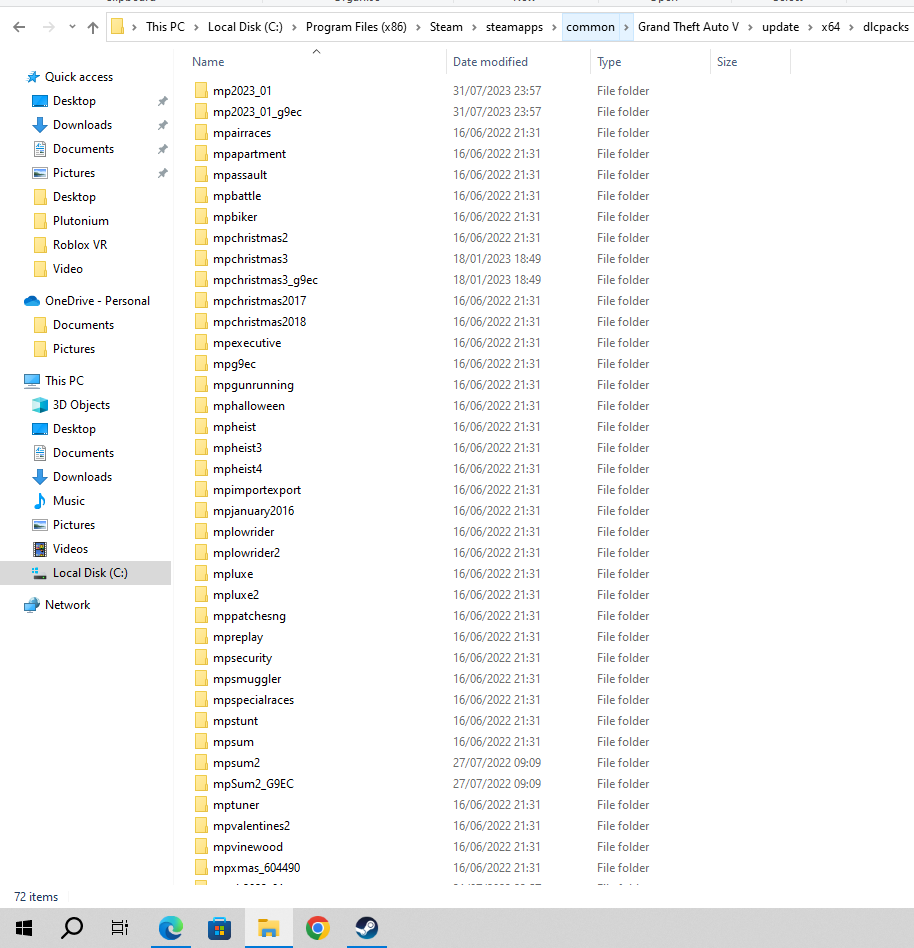Go up one folder level
The width and height of the screenshot is (914, 948).
[x=93, y=27]
